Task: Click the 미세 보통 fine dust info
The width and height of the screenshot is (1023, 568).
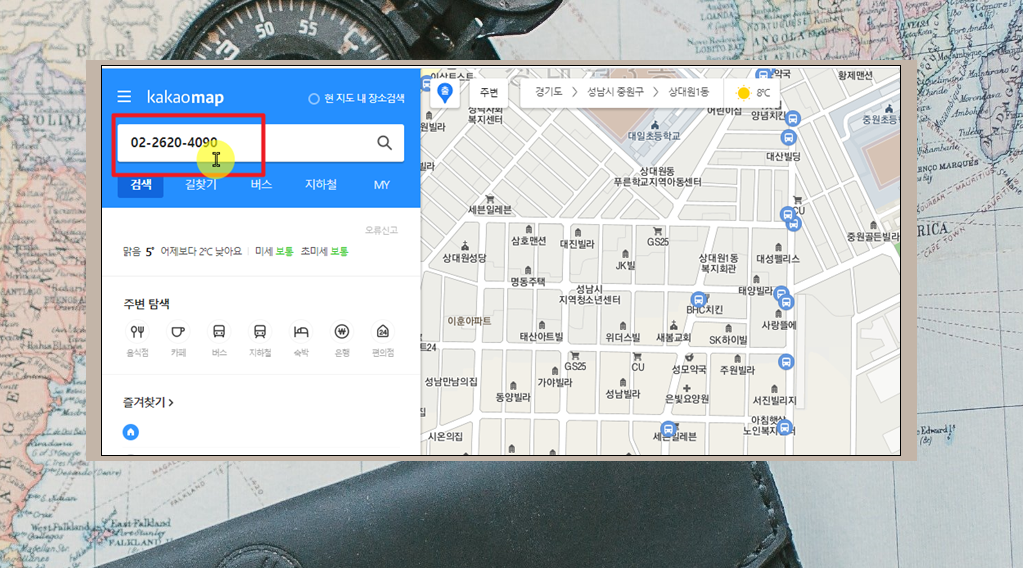Action: (x=274, y=251)
